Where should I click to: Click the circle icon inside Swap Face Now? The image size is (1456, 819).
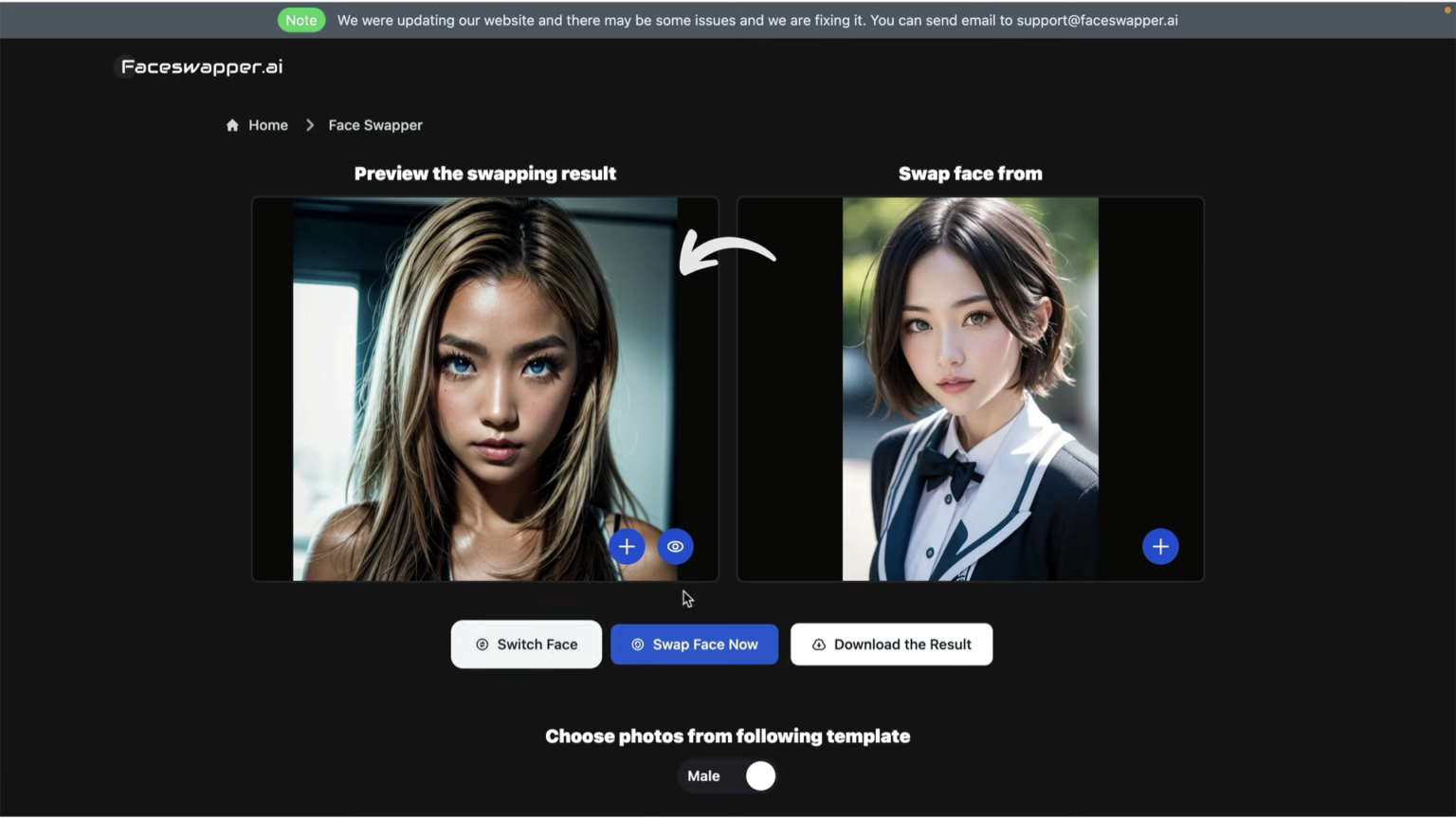(x=637, y=644)
